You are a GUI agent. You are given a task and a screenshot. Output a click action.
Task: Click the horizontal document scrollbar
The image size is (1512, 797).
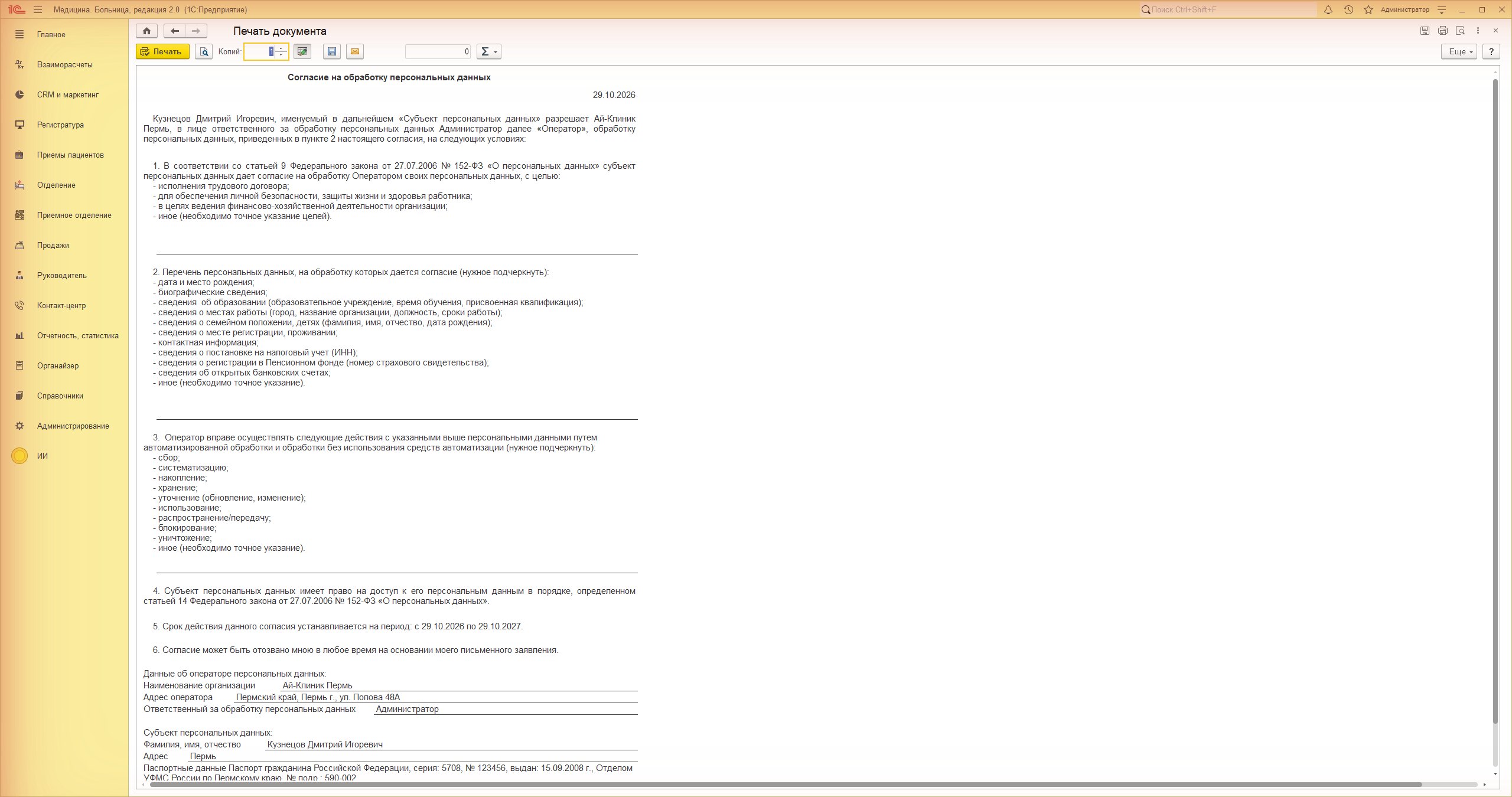pyautogui.click(x=786, y=785)
